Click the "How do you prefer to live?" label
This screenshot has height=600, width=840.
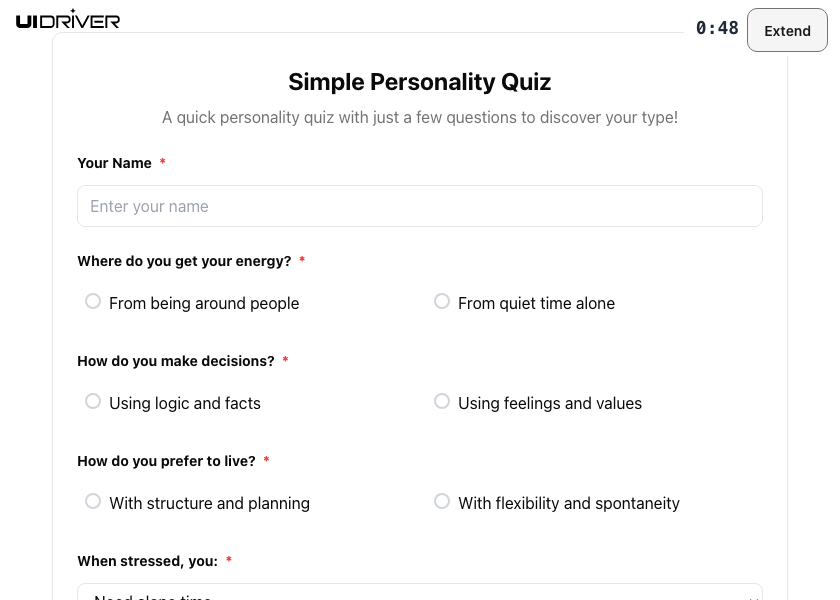tap(166, 461)
